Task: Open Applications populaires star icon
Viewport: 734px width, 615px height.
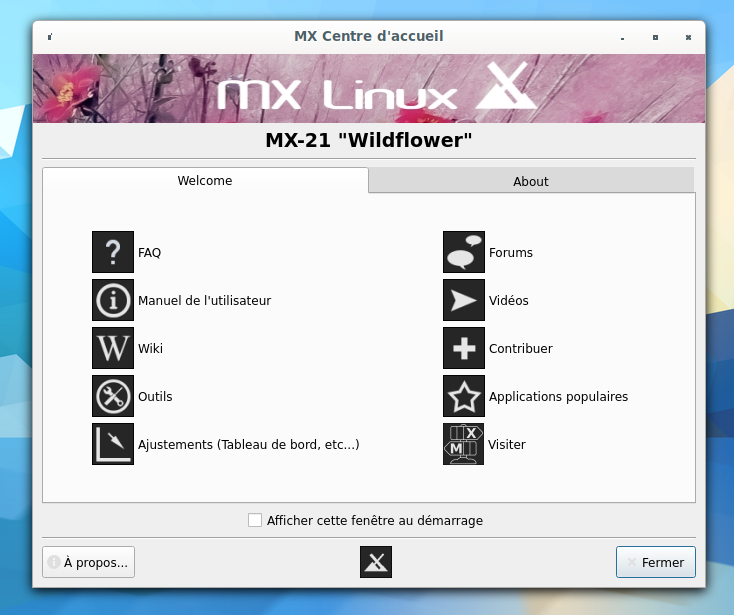Action: (x=464, y=396)
